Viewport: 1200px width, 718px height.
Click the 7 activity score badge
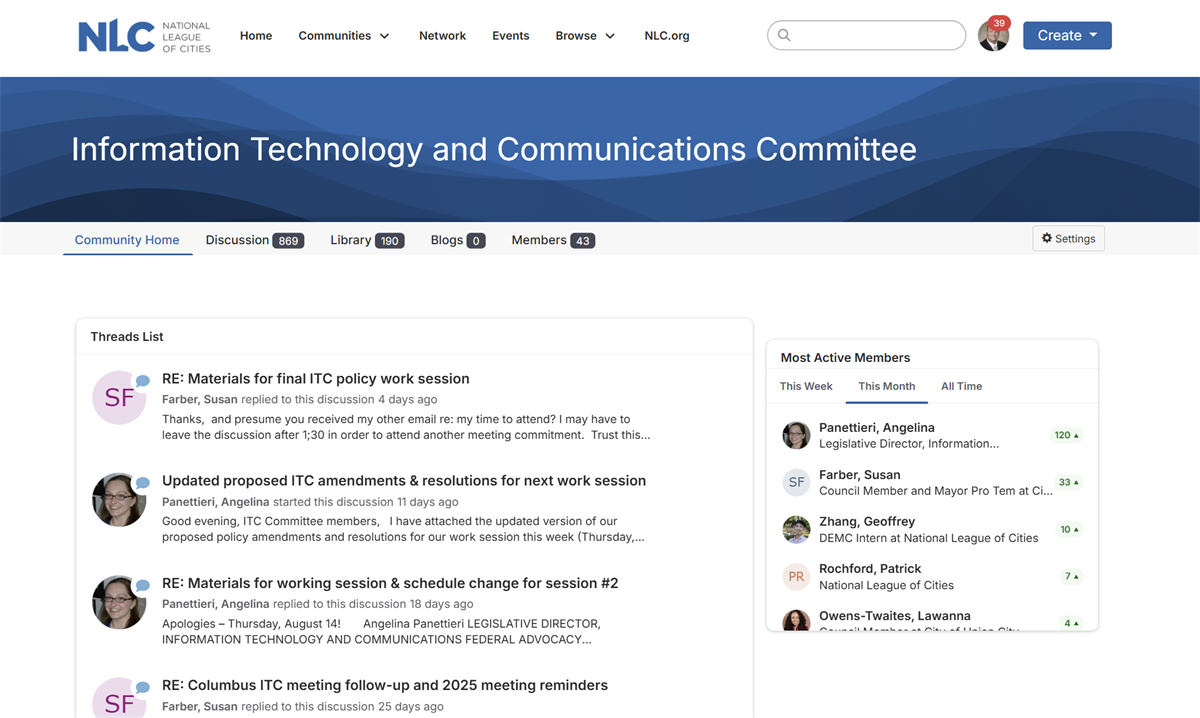1072,576
